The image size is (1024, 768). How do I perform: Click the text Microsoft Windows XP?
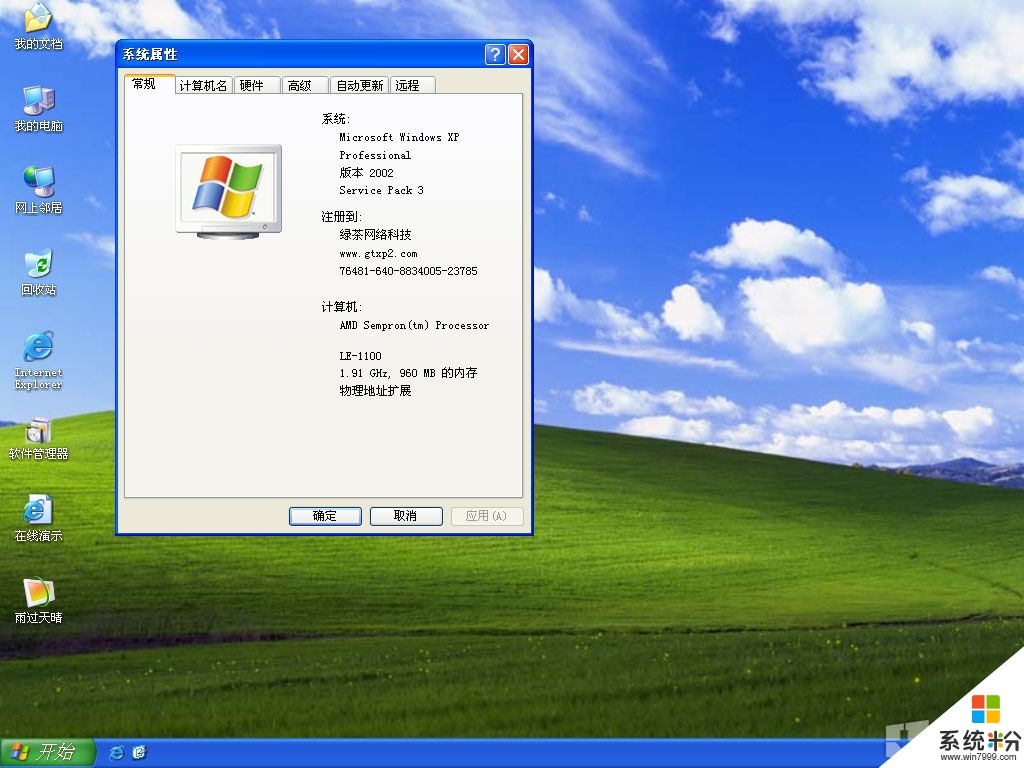tap(399, 137)
